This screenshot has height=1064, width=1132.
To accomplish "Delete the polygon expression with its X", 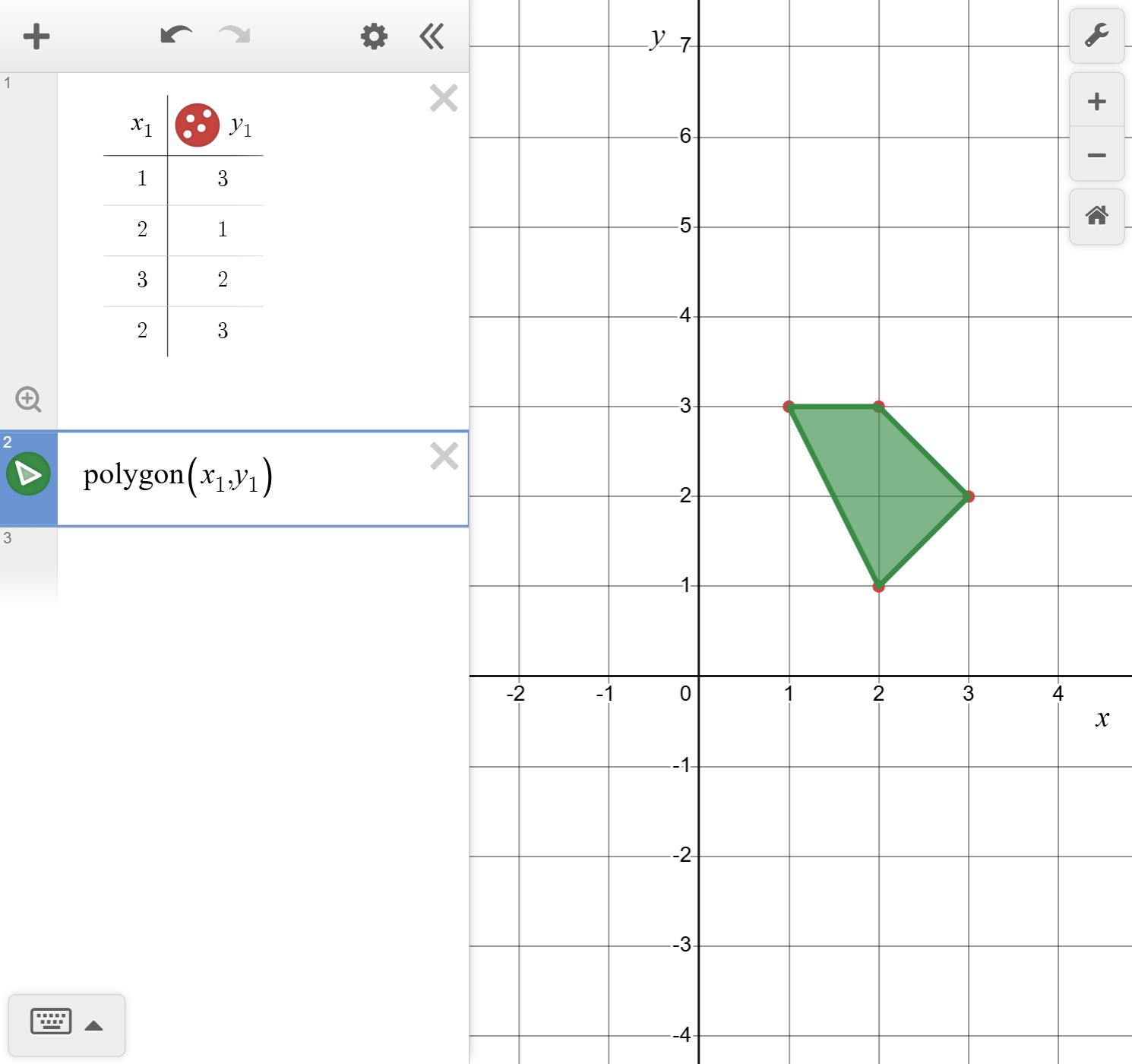I will (x=444, y=456).
